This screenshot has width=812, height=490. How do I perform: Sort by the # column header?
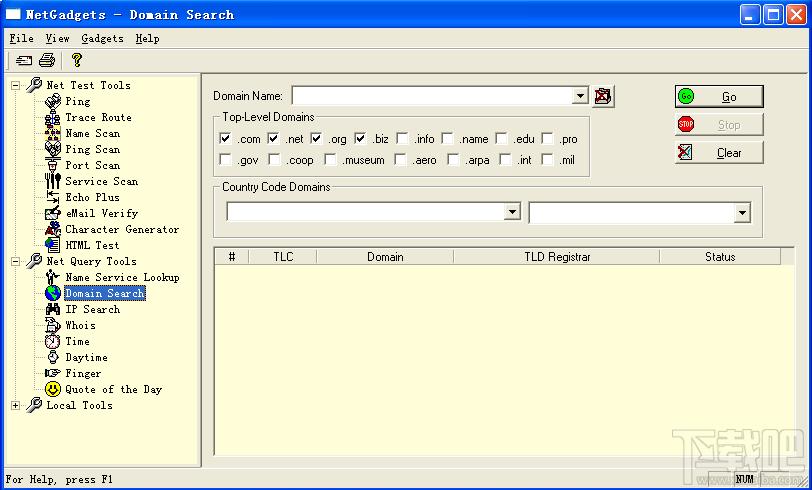point(231,257)
